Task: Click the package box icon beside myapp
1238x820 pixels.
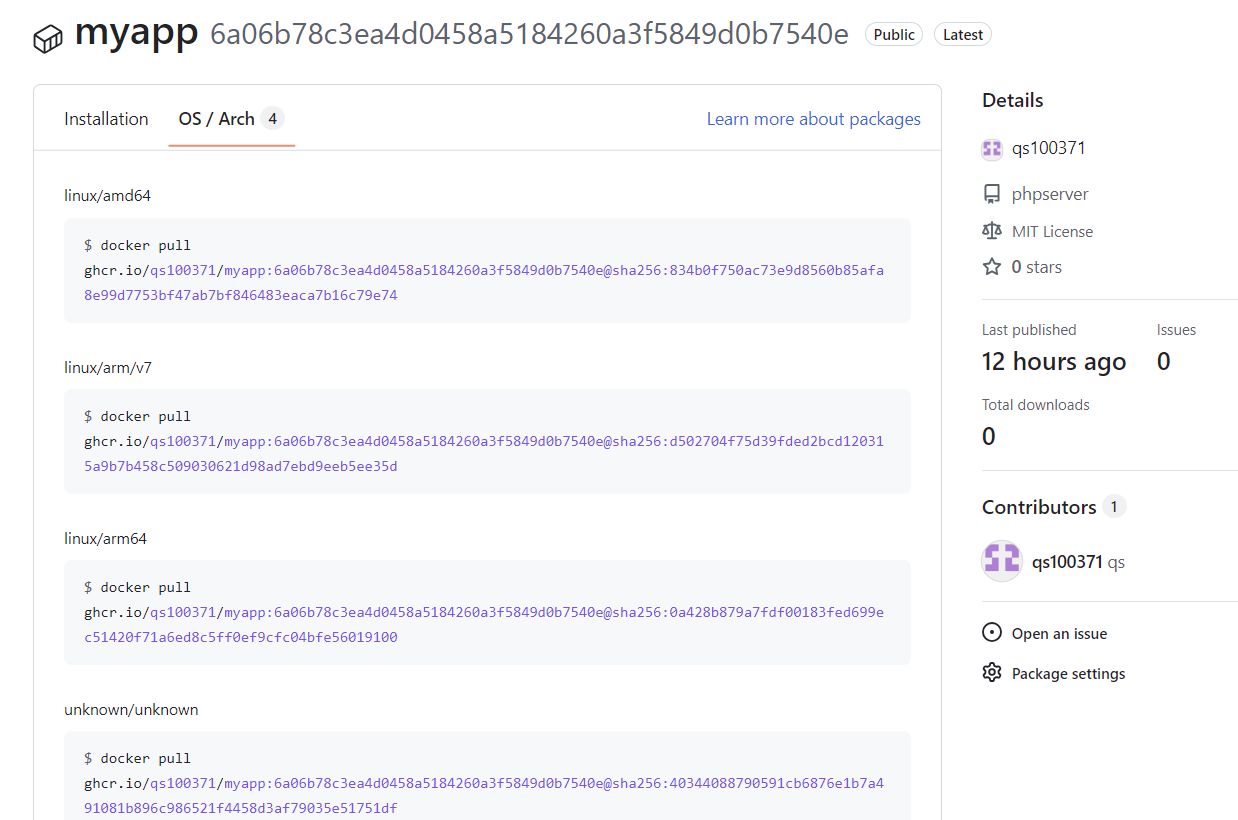Action: 48,39
